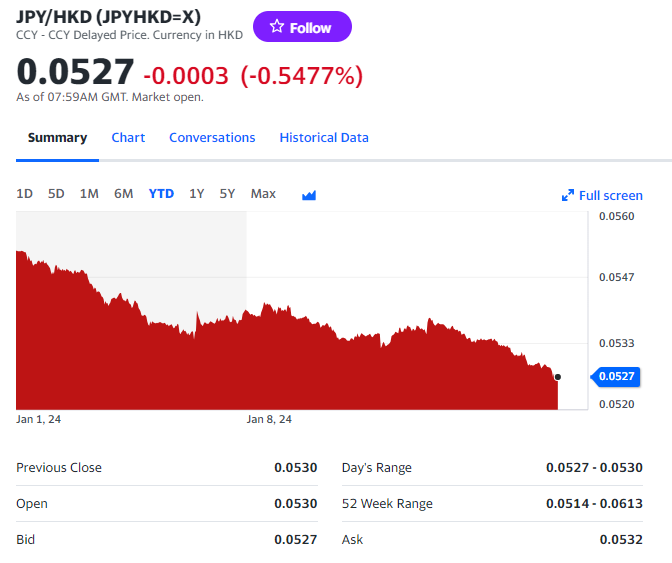672x563 pixels.
Task: Choose the 5Y chart range
Action: 228,194
